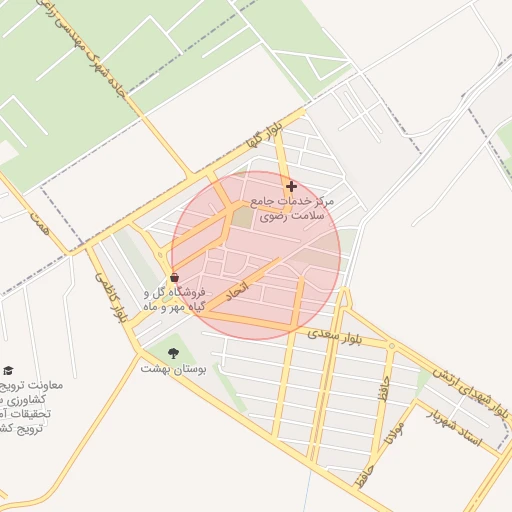Select the مولانا street label
The height and width of the screenshot is (512, 512).
(394, 433)
